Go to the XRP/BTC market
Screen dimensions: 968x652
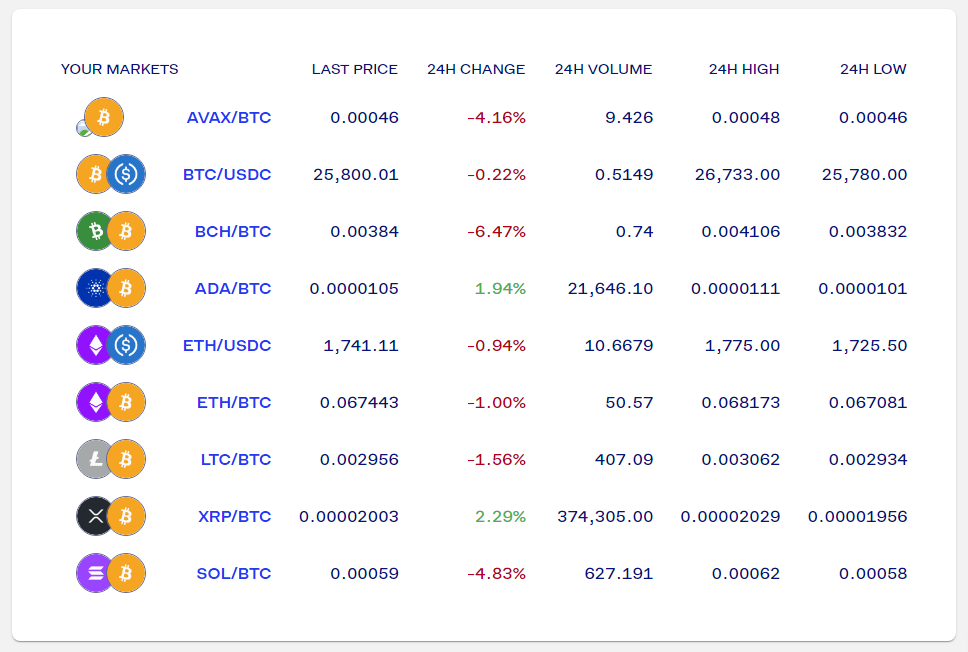235,516
